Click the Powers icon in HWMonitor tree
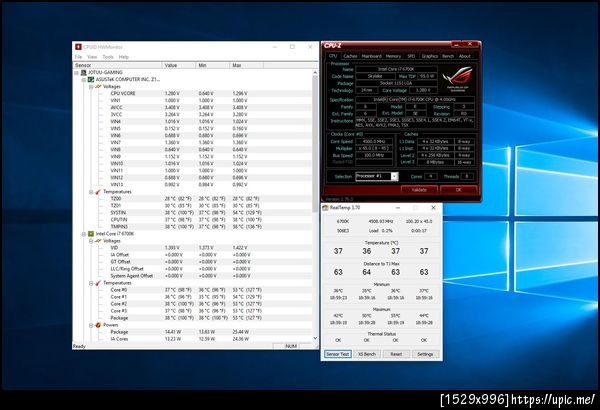Screen dimensions: 600x410 (x=98, y=325)
